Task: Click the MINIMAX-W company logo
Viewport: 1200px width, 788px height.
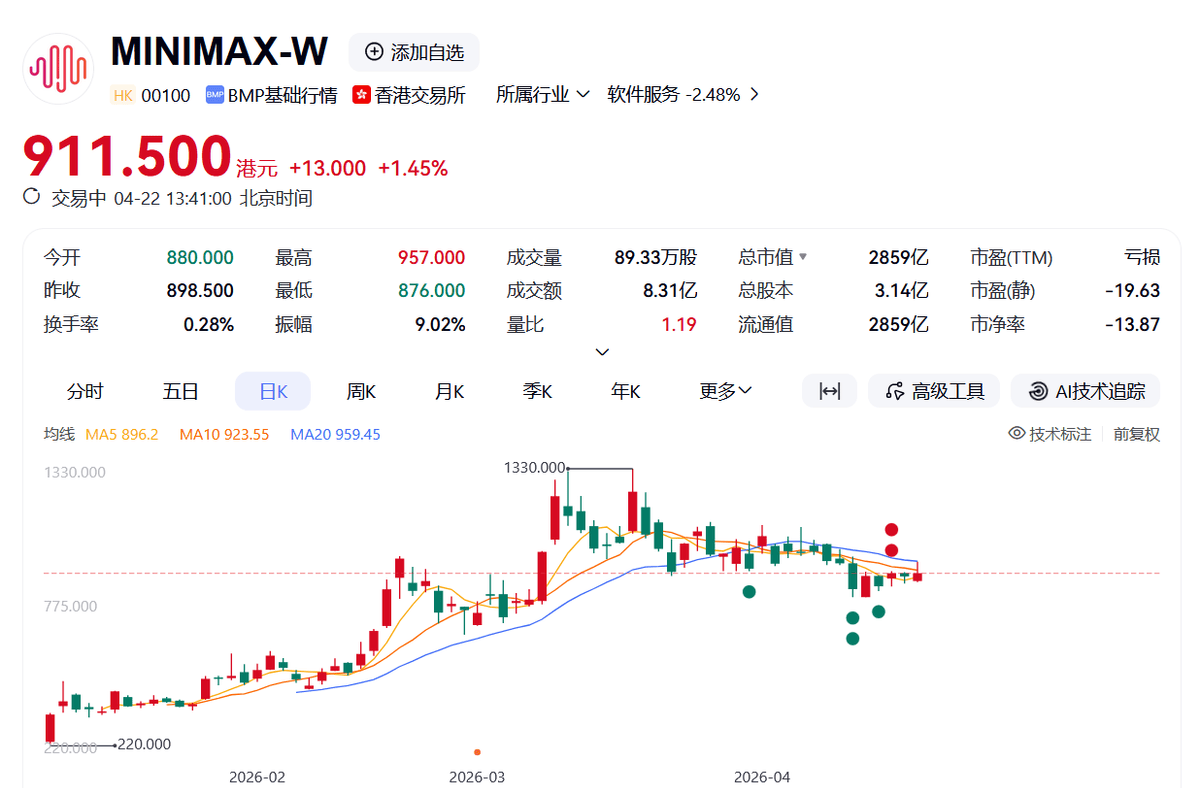Action: click(58, 69)
